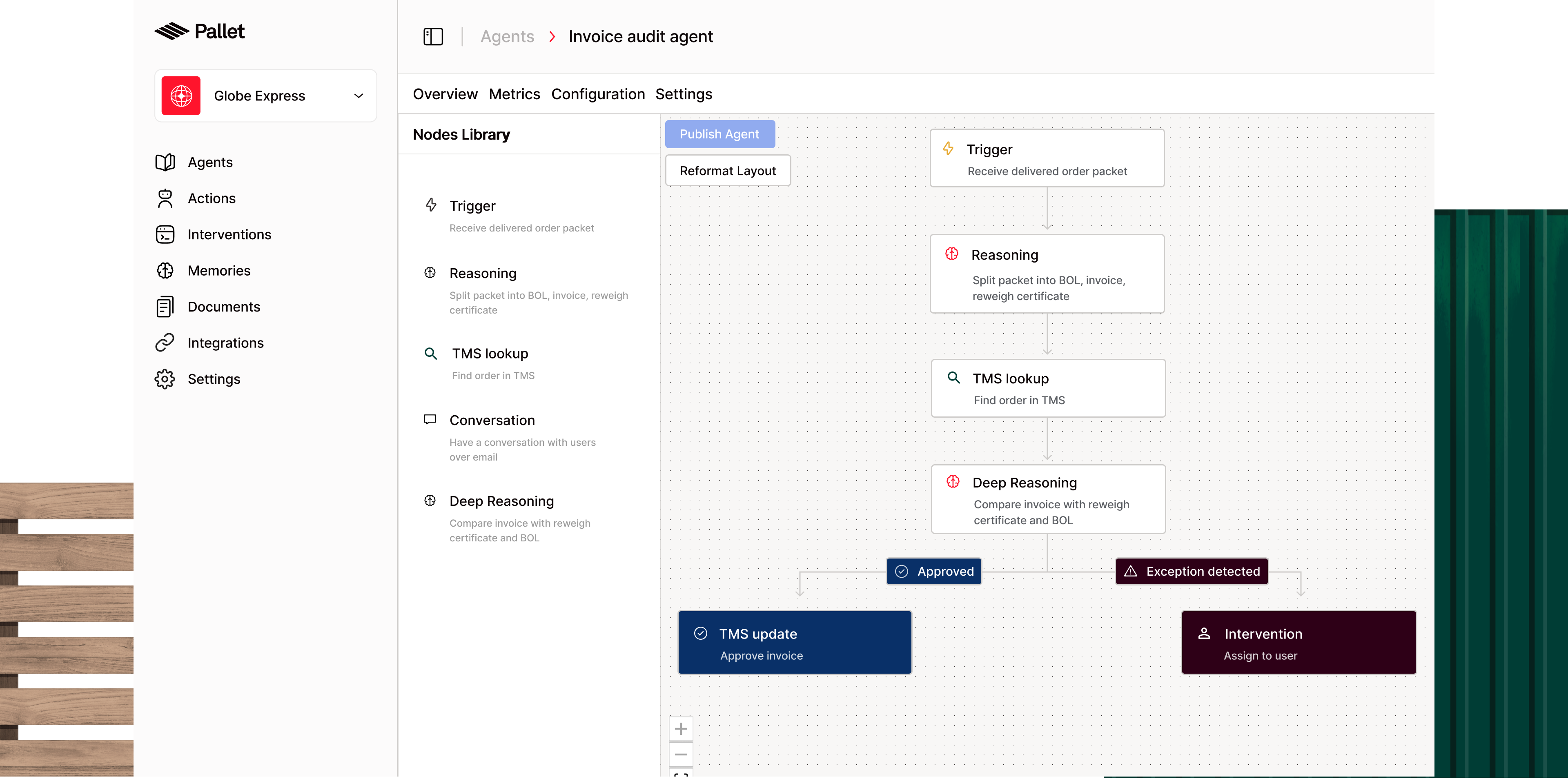Click the Documents page icon
This screenshot has width=1568, height=779.
click(165, 307)
